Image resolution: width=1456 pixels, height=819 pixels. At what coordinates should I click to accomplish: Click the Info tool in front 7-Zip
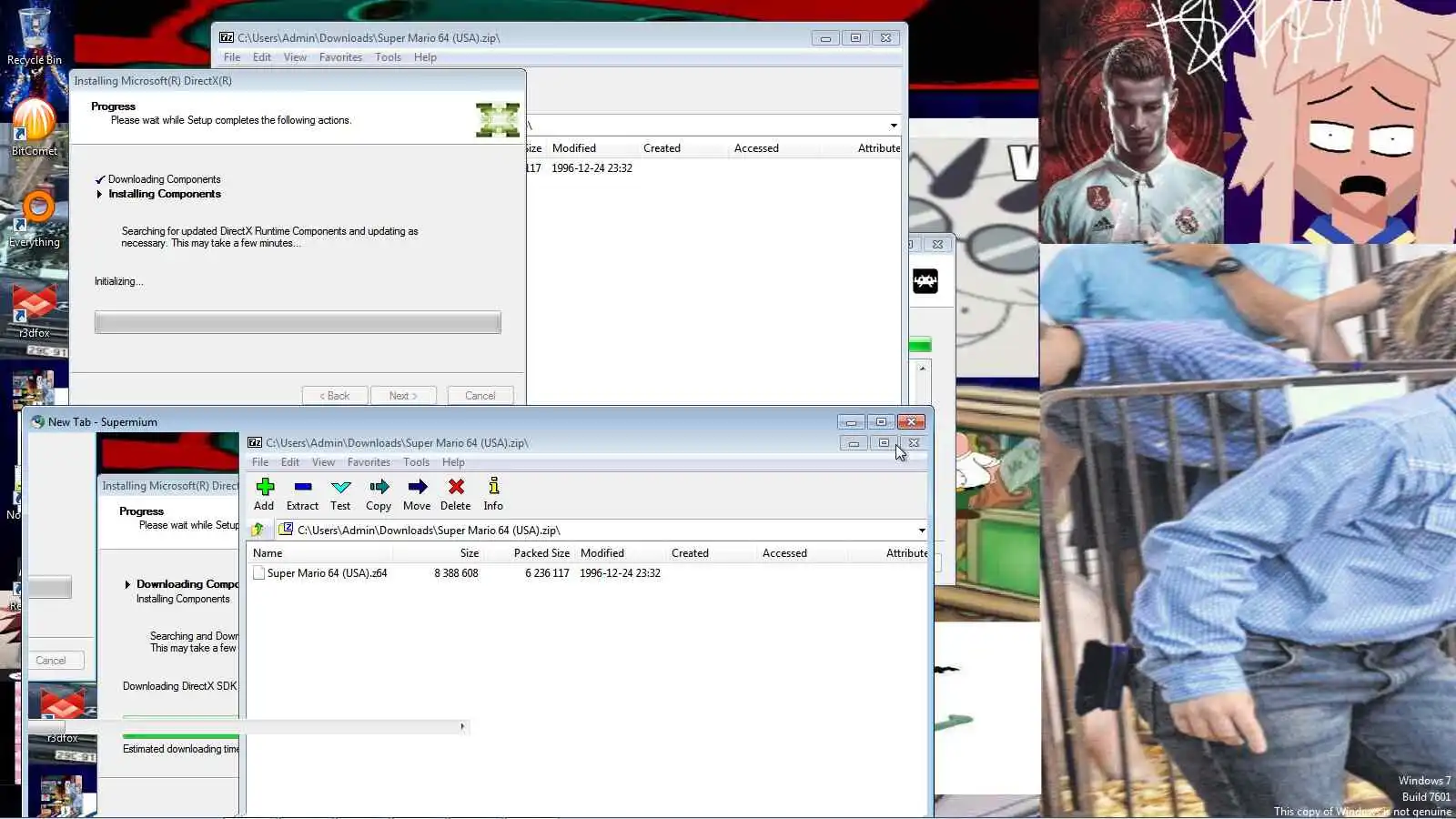point(493,494)
